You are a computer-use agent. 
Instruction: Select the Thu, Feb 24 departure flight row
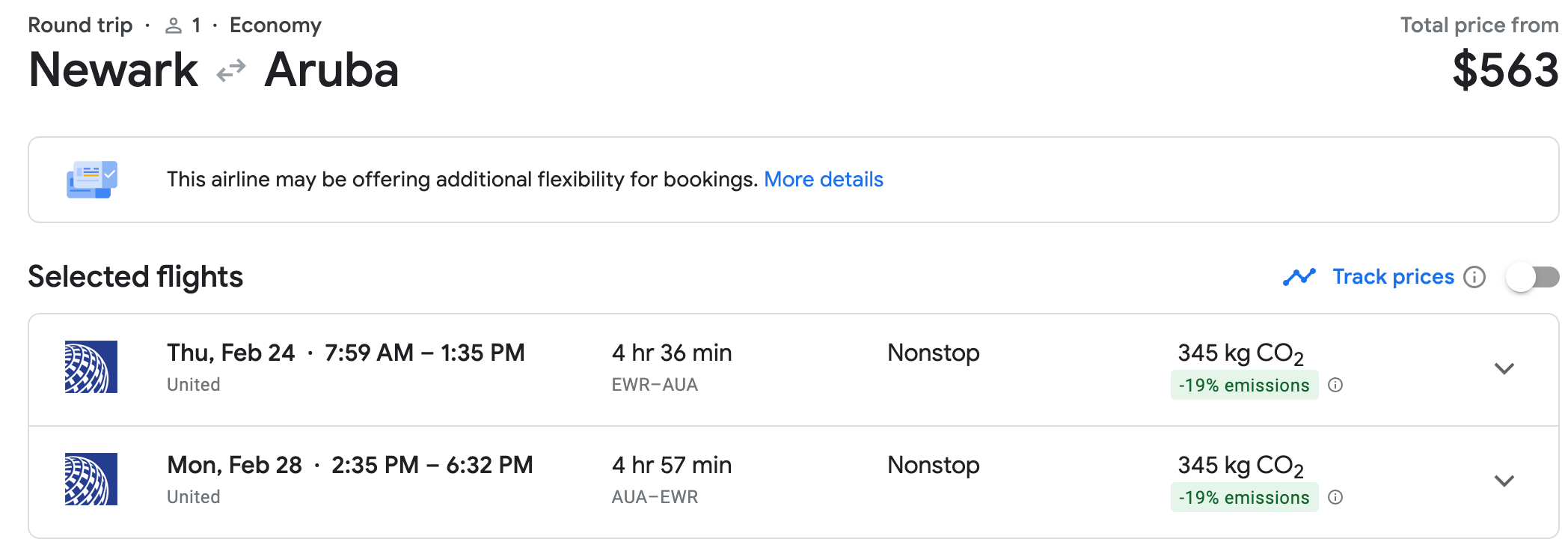tap(794, 370)
